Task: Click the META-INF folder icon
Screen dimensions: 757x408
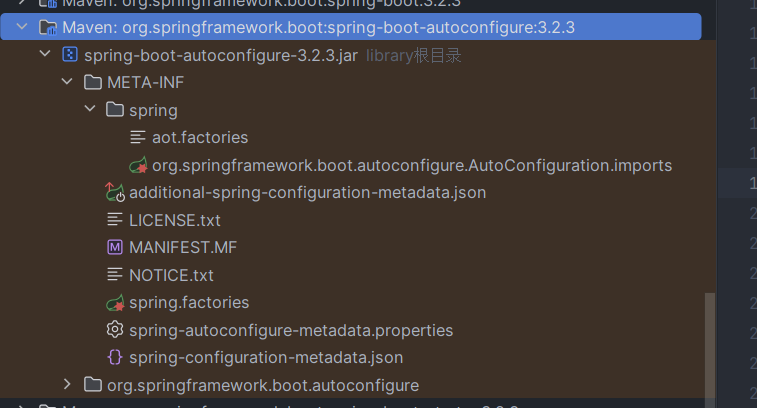Action: 93,82
